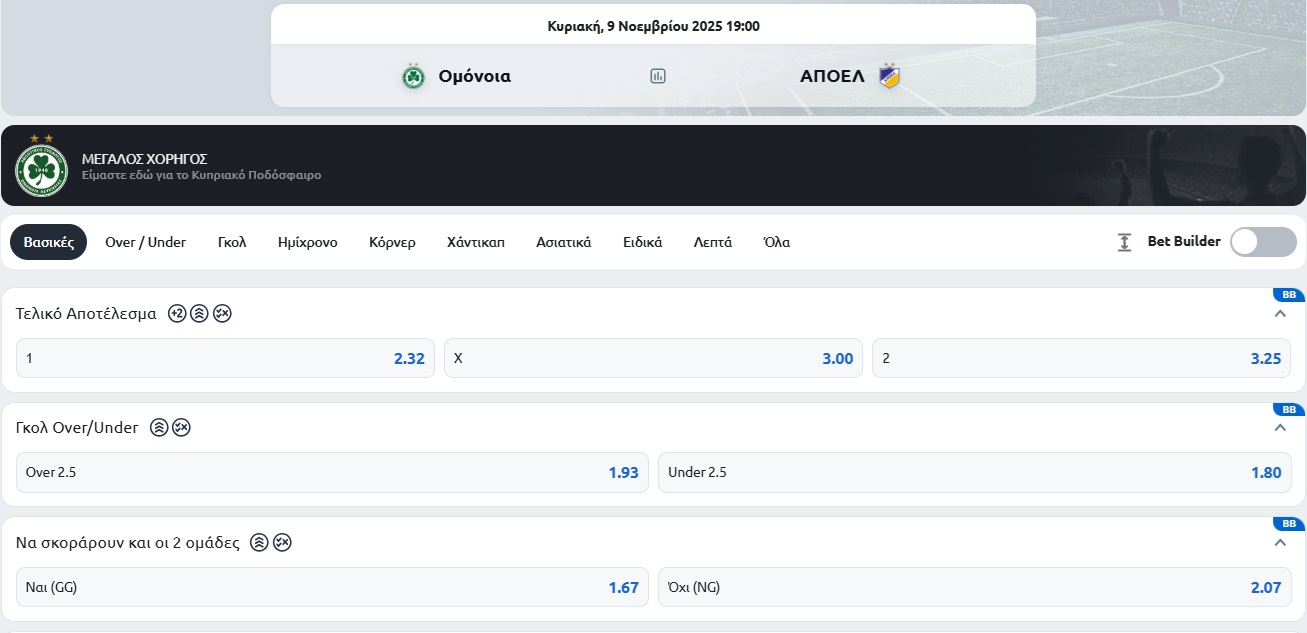
Task: Bet on home win at 2.32
Action: coord(225,358)
